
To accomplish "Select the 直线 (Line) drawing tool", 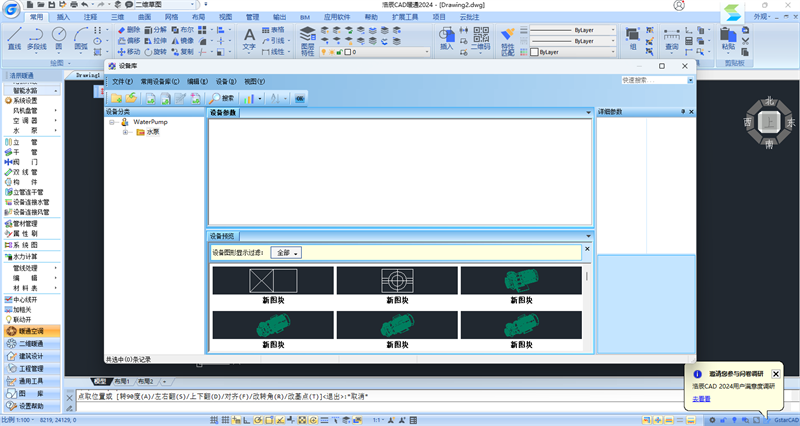I will click(14, 37).
